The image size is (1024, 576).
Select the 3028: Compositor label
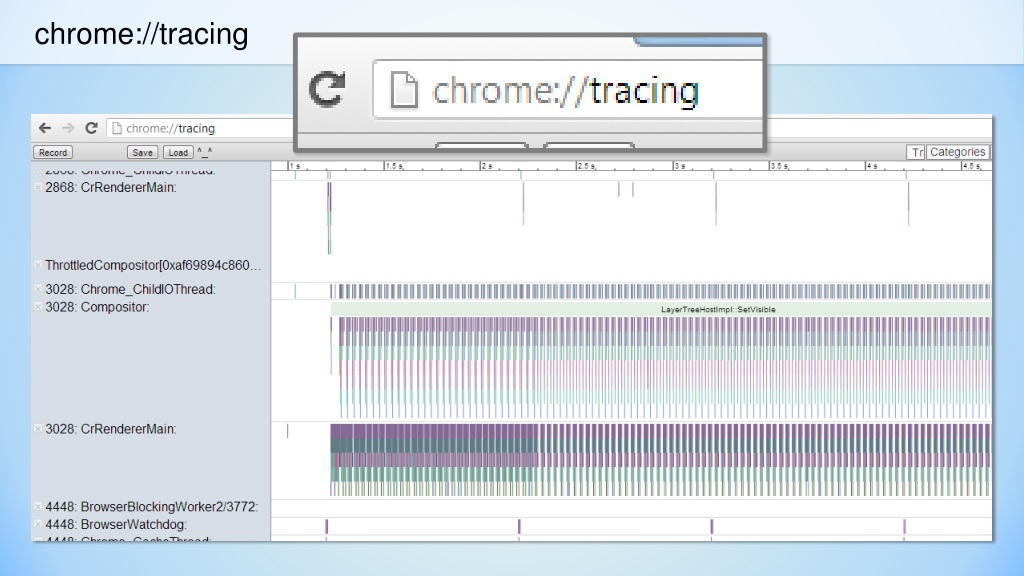[97, 307]
